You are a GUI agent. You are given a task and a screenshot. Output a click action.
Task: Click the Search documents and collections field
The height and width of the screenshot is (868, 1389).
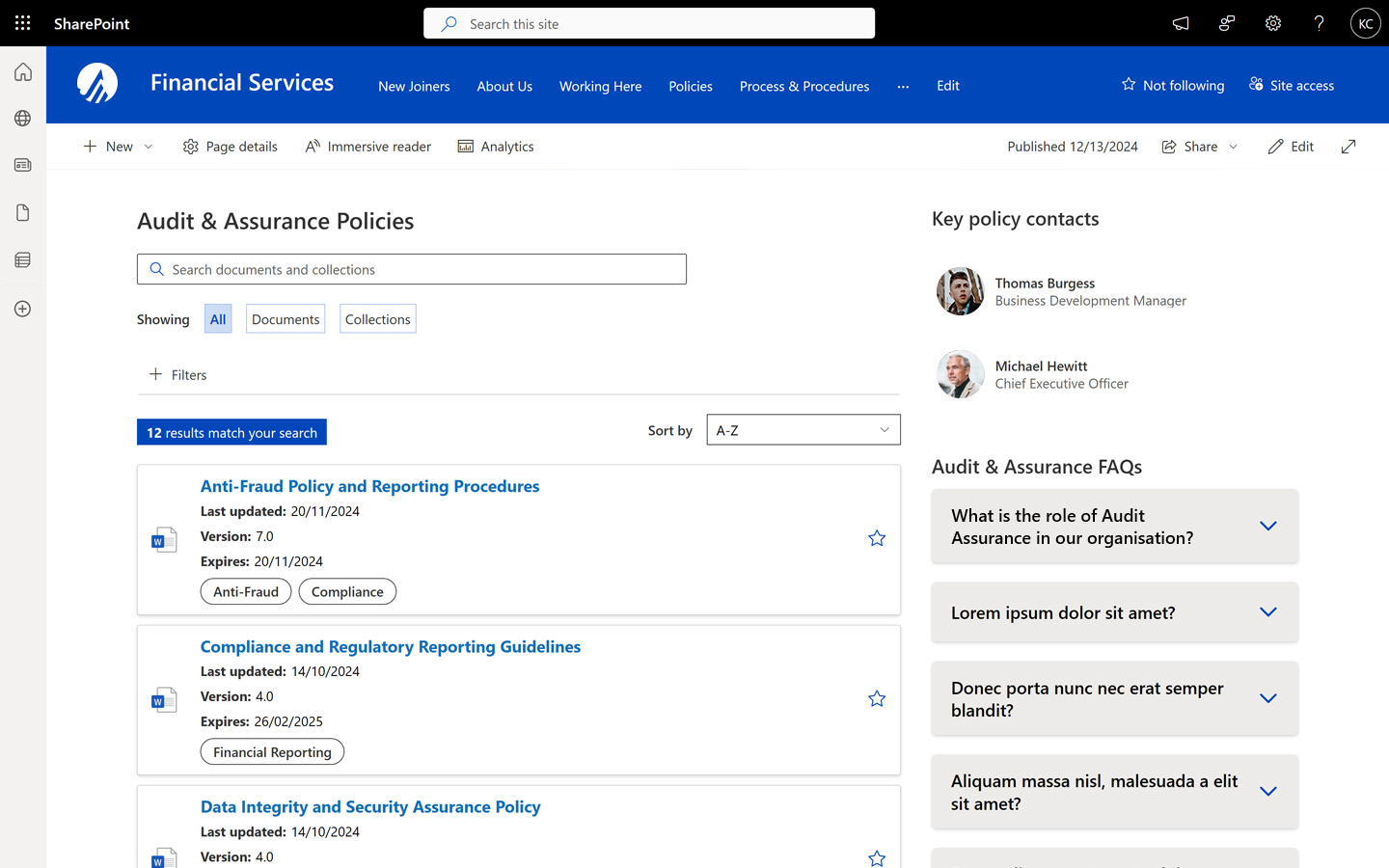[412, 269]
